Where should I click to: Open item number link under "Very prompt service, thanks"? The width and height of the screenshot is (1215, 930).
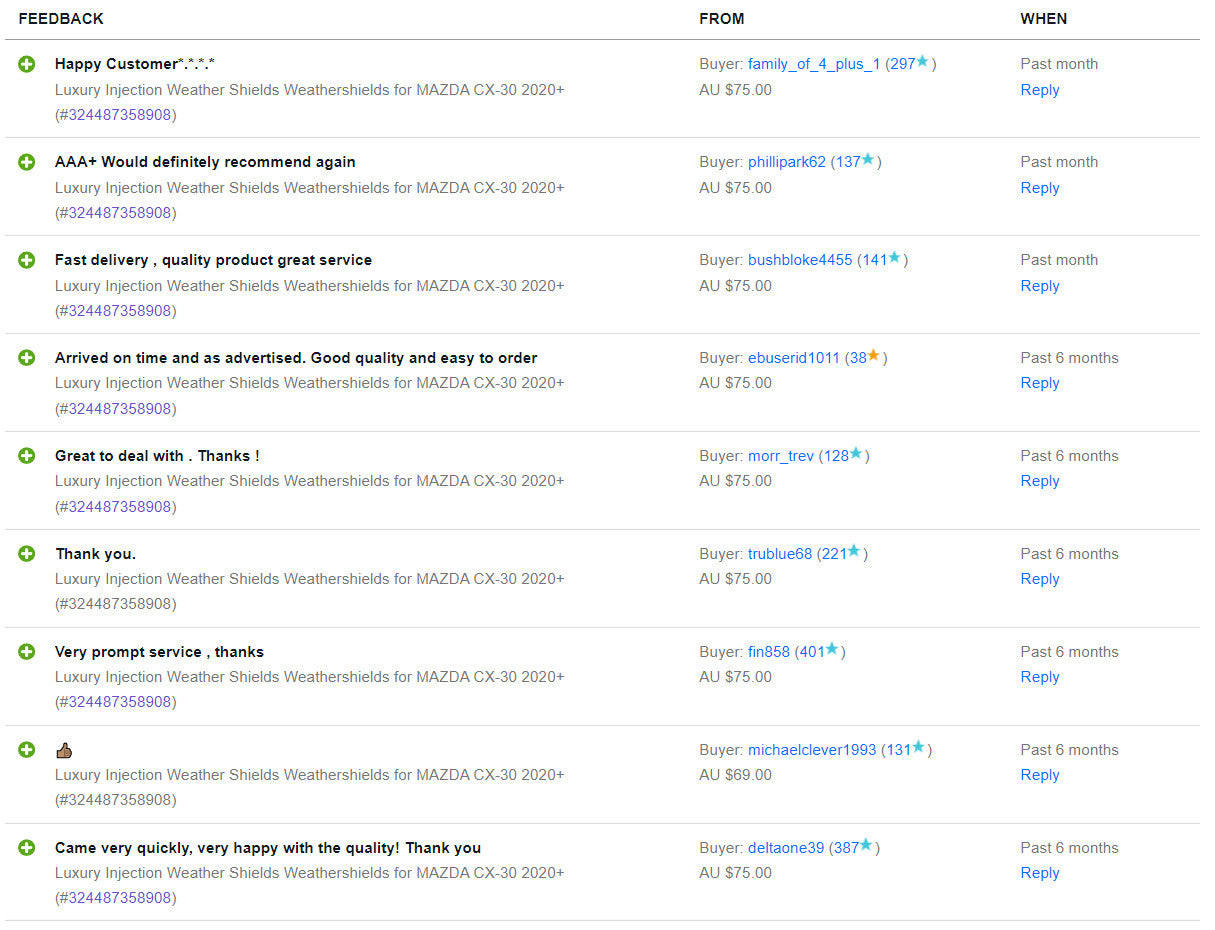click(x=116, y=702)
